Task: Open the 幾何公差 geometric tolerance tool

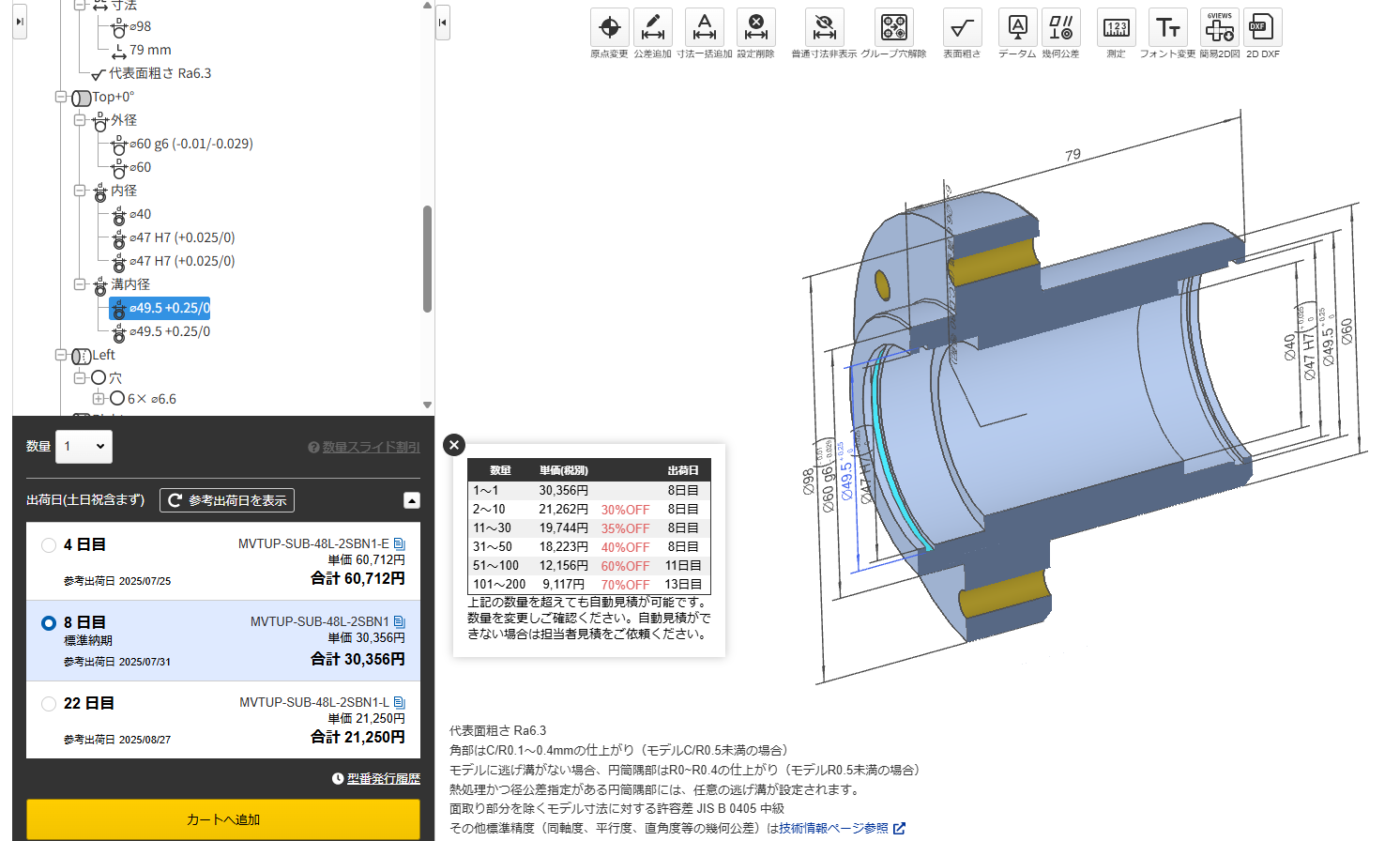Action: (x=1060, y=28)
